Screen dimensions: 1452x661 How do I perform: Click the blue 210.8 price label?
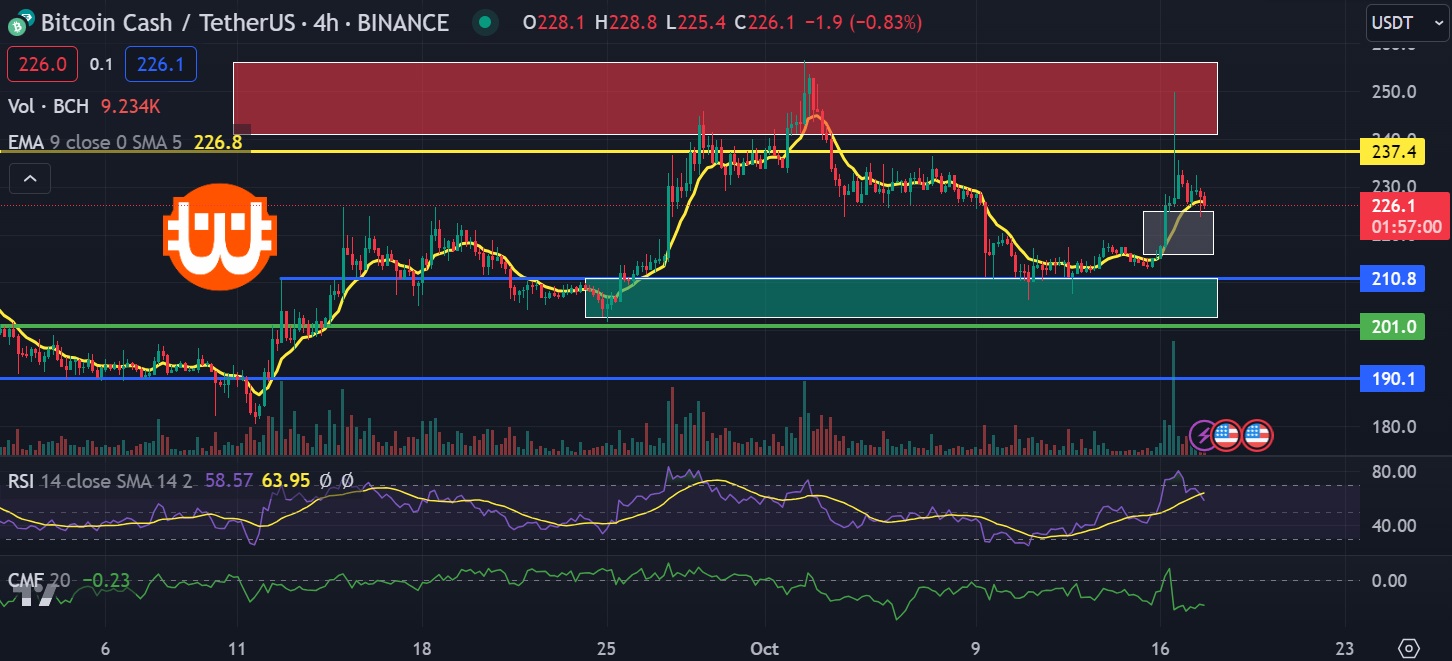[x=1393, y=279]
